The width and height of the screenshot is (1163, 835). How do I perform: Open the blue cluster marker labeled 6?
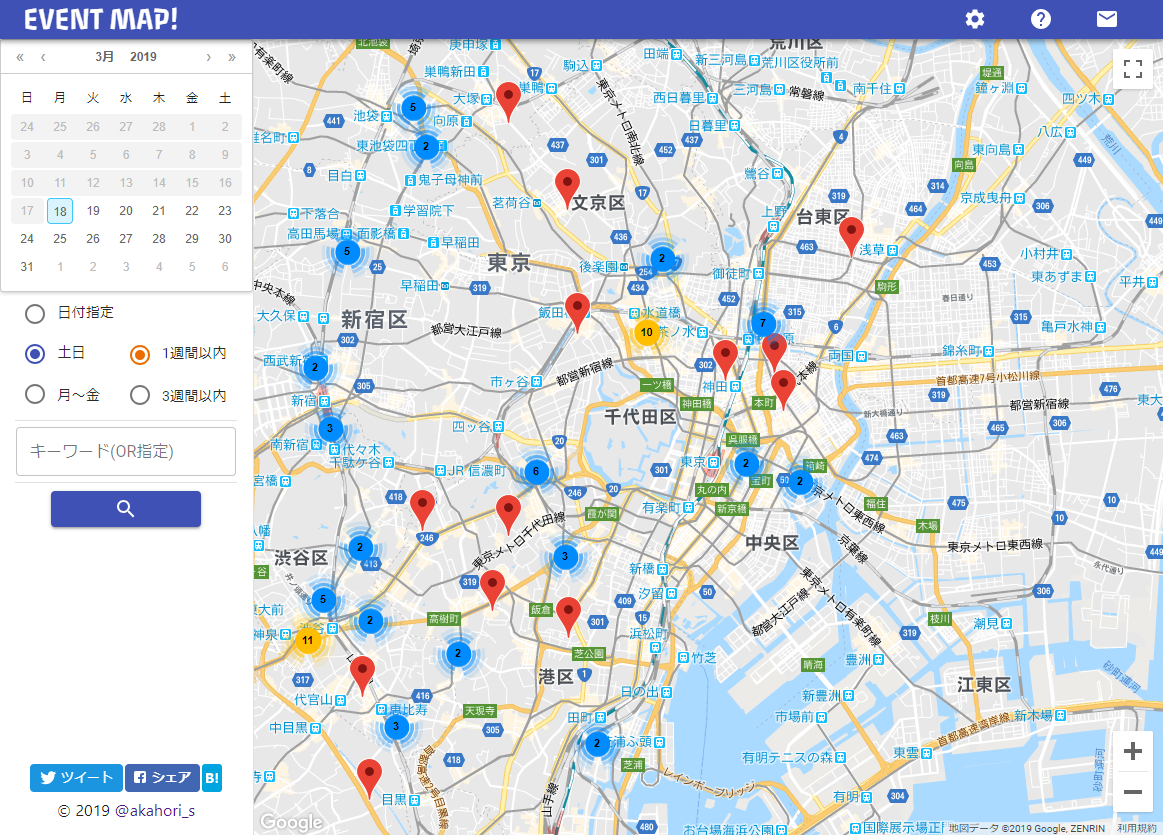(536, 471)
